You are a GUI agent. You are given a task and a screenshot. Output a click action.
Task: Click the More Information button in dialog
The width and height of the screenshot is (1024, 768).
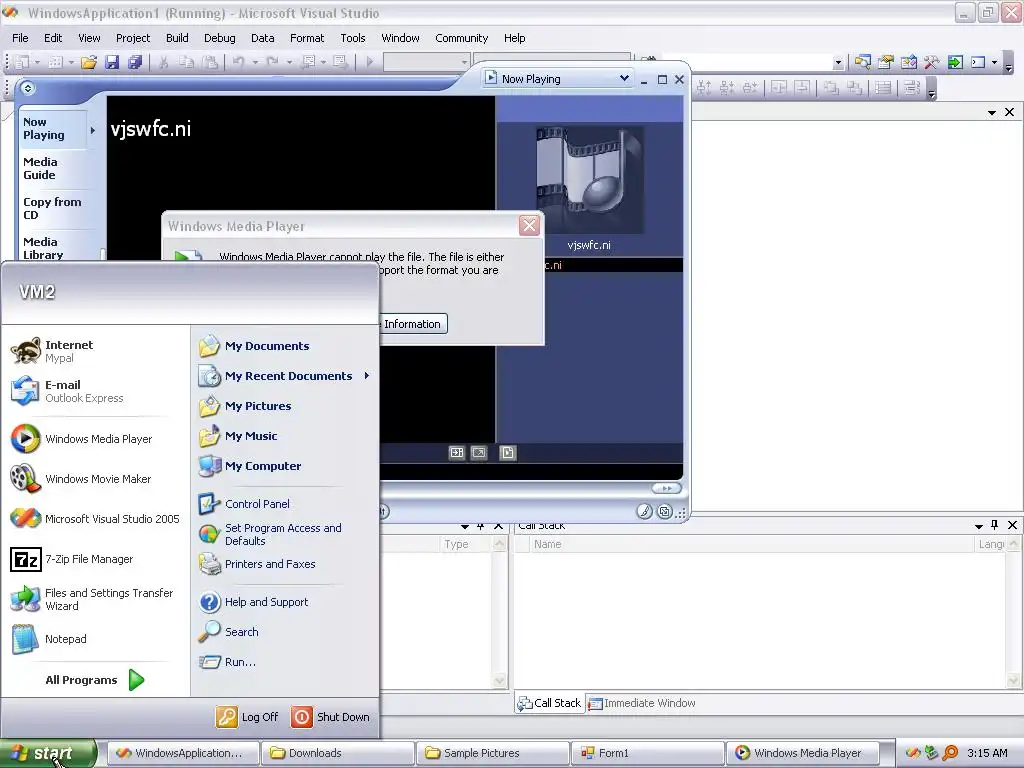pyautogui.click(x=412, y=324)
